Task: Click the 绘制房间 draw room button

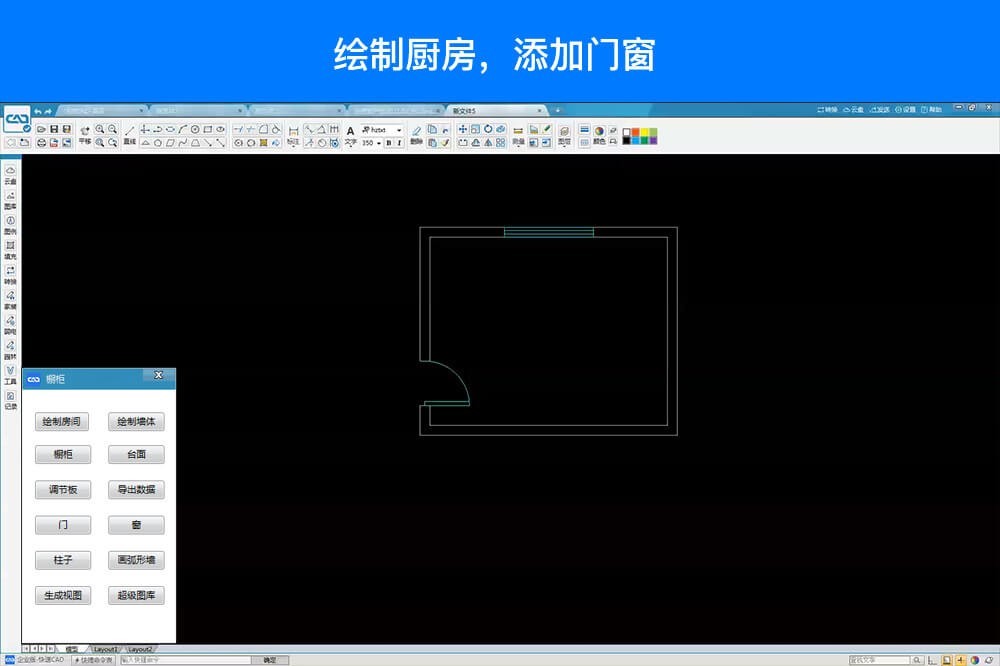Action: (62, 422)
